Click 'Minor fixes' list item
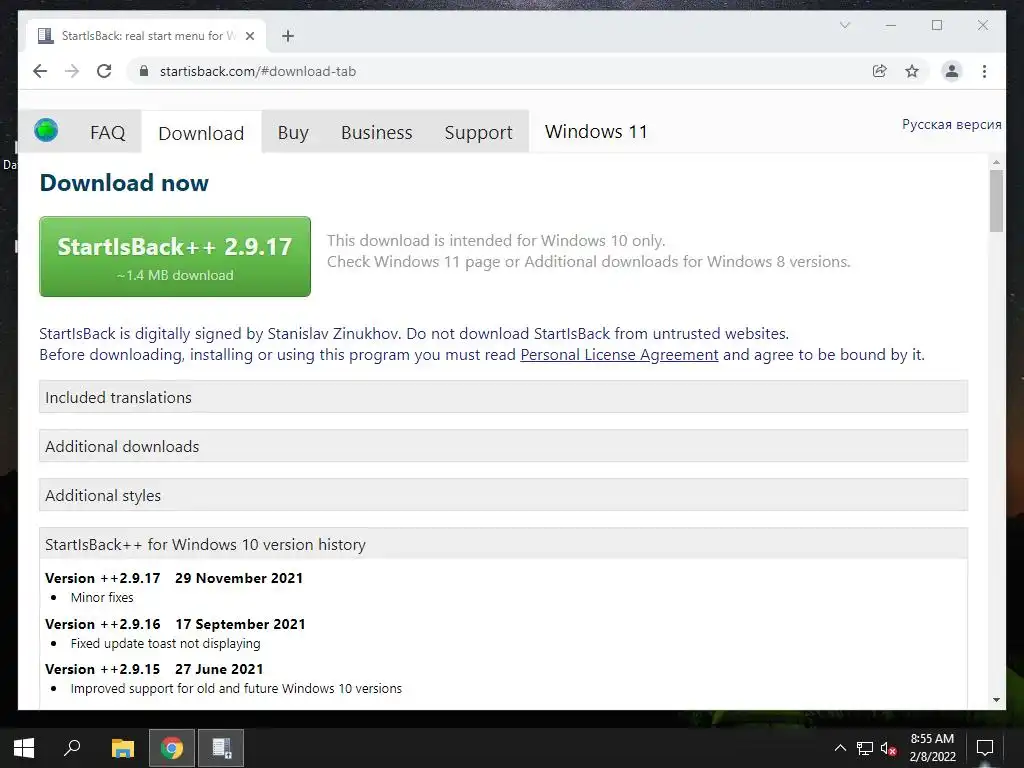Screen dimensions: 1024x768 pos(102,598)
